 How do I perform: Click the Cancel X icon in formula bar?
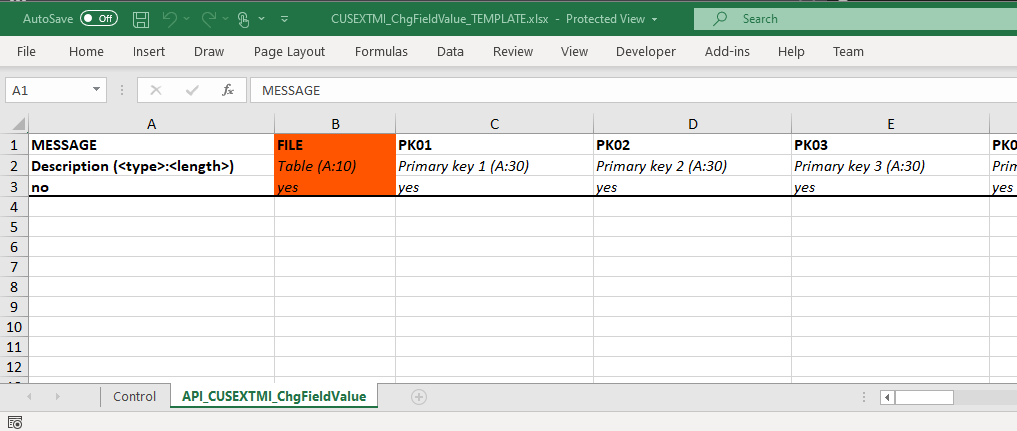[x=155, y=90]
